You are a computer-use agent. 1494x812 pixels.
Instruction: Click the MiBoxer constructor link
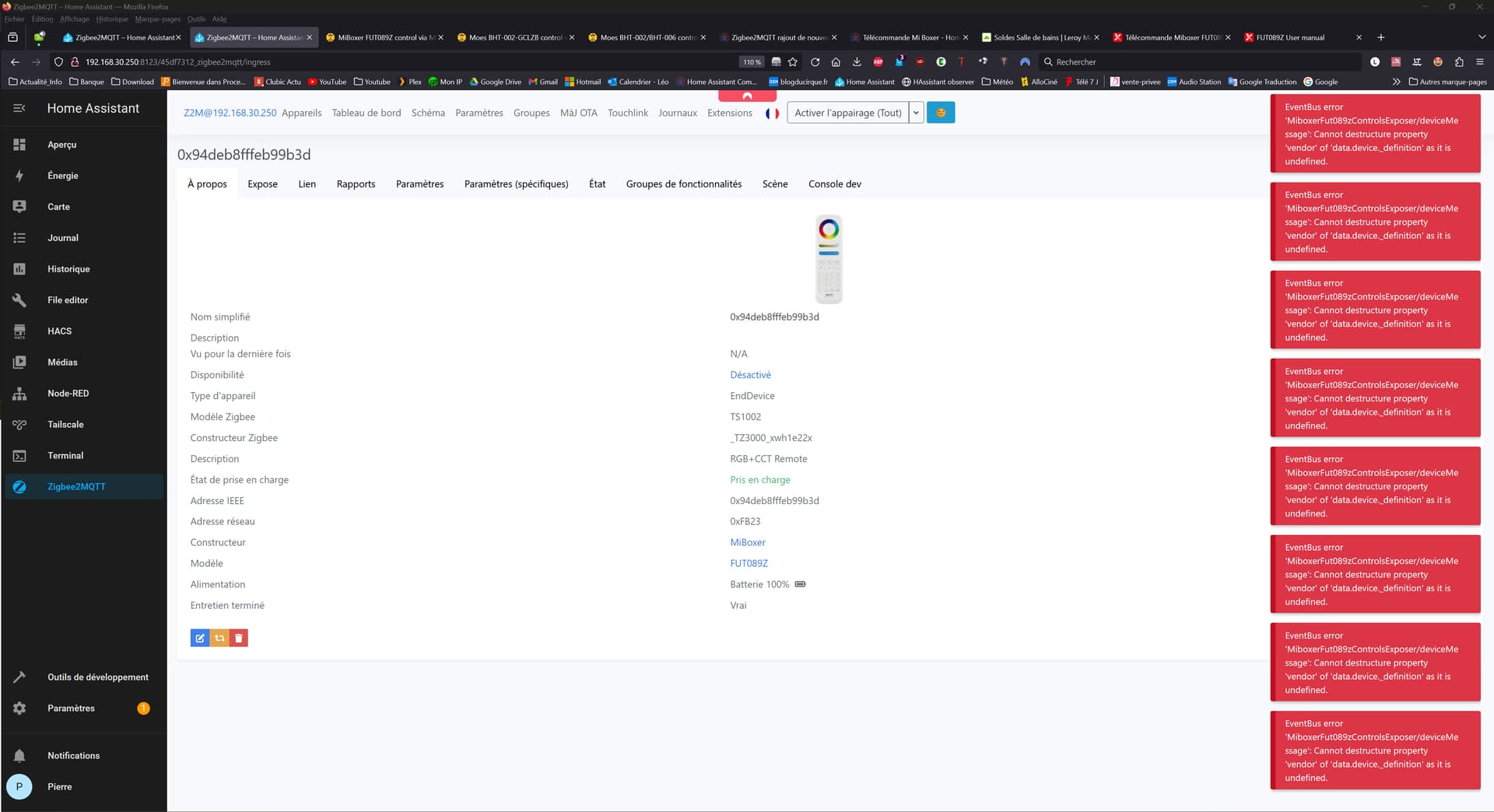(x=747, y=542)
